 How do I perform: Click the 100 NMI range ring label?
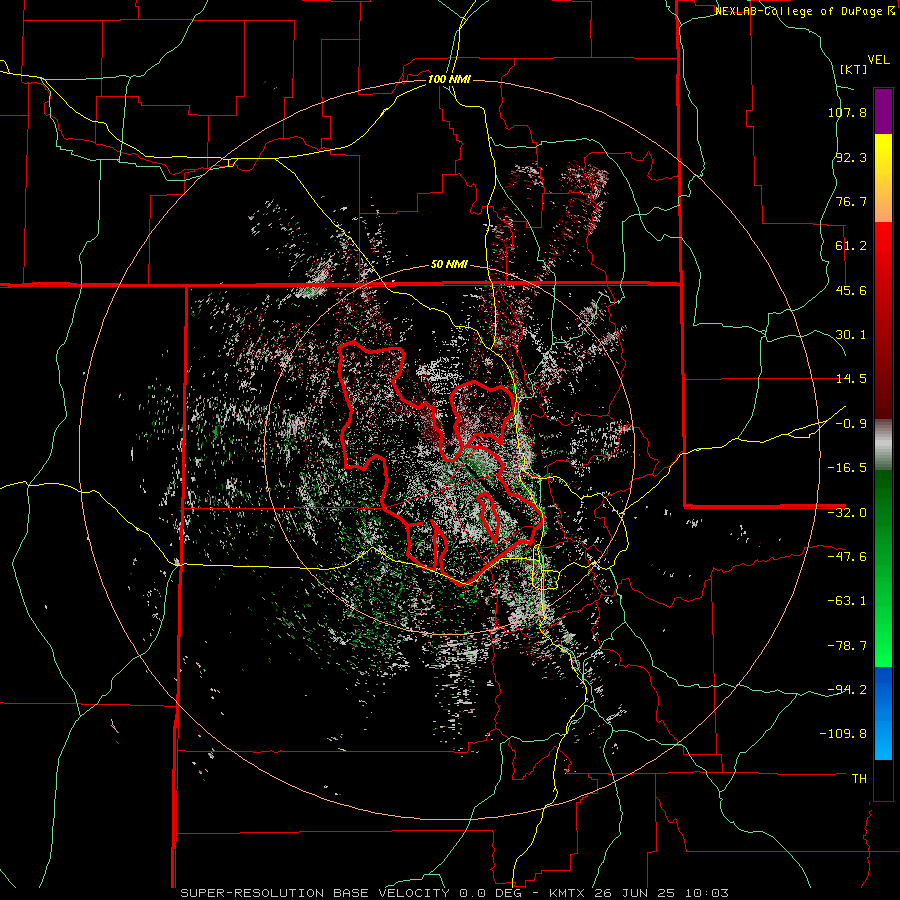point(449,79)
